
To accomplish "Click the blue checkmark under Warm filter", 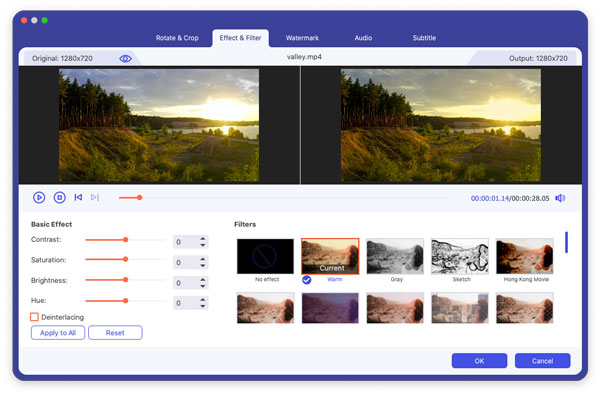I will [x=307, y=280].
